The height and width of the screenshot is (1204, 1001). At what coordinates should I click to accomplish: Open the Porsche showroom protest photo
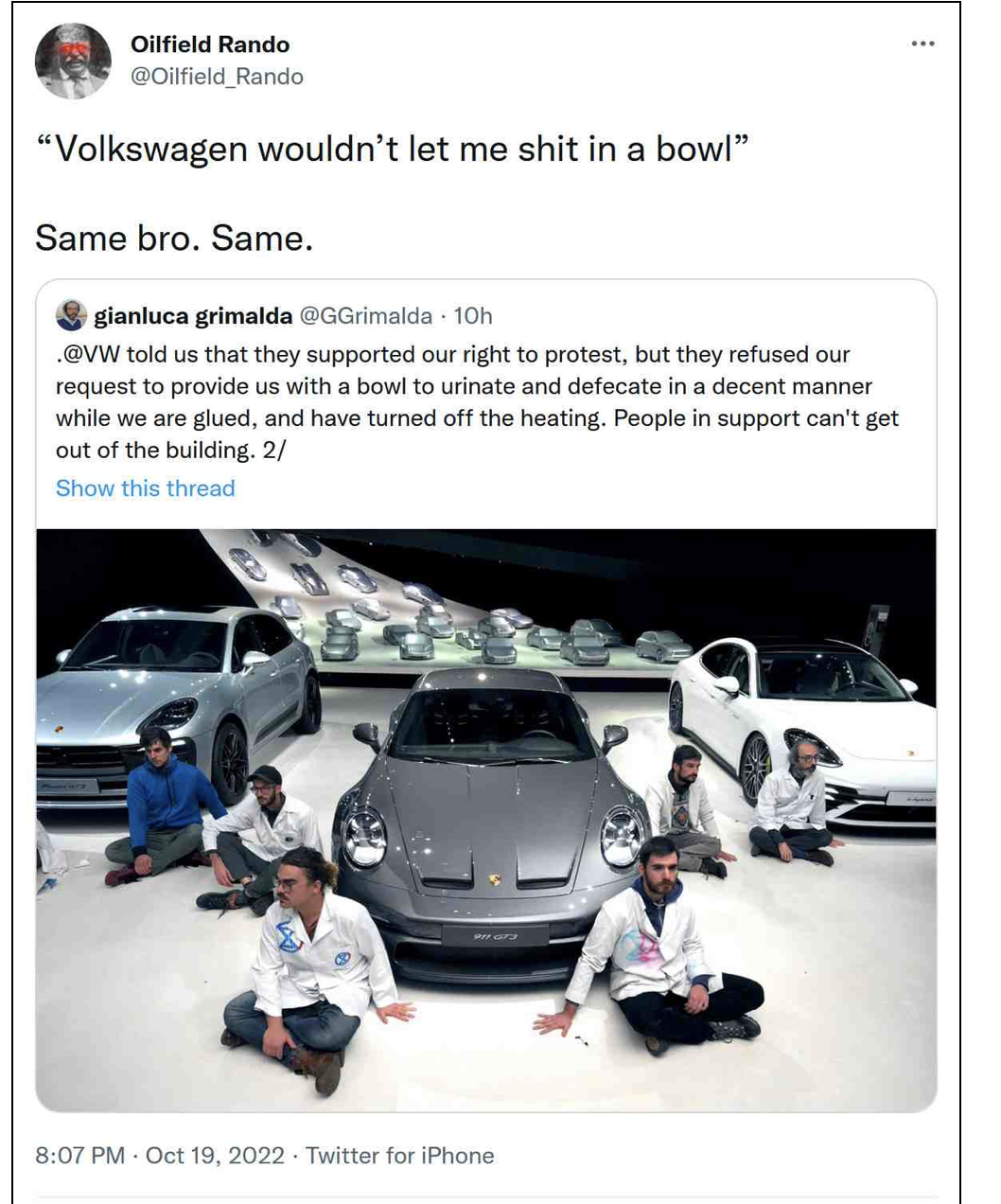pyautogui.click(x=486, y=820)
